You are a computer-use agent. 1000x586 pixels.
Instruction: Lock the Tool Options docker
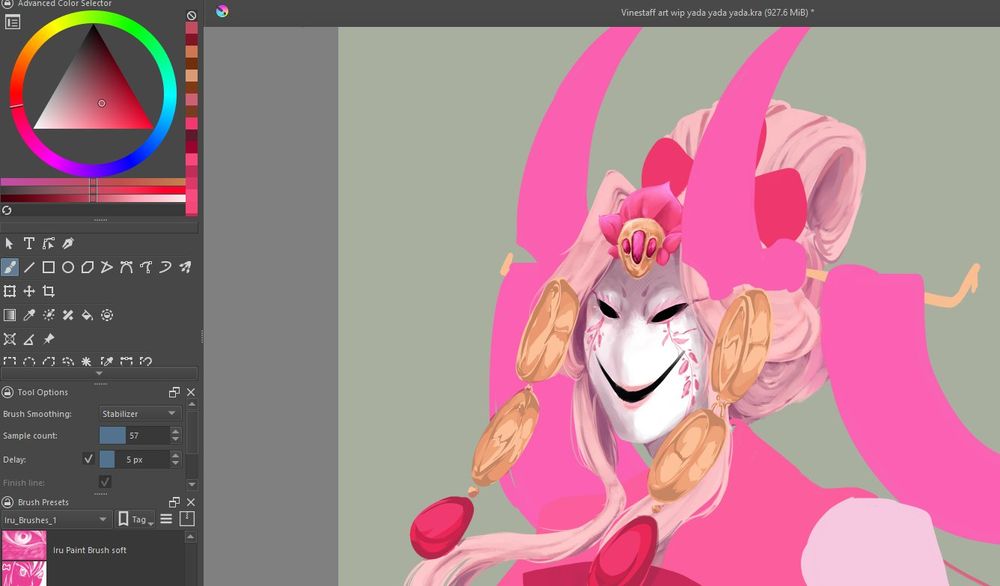[7, 392]
